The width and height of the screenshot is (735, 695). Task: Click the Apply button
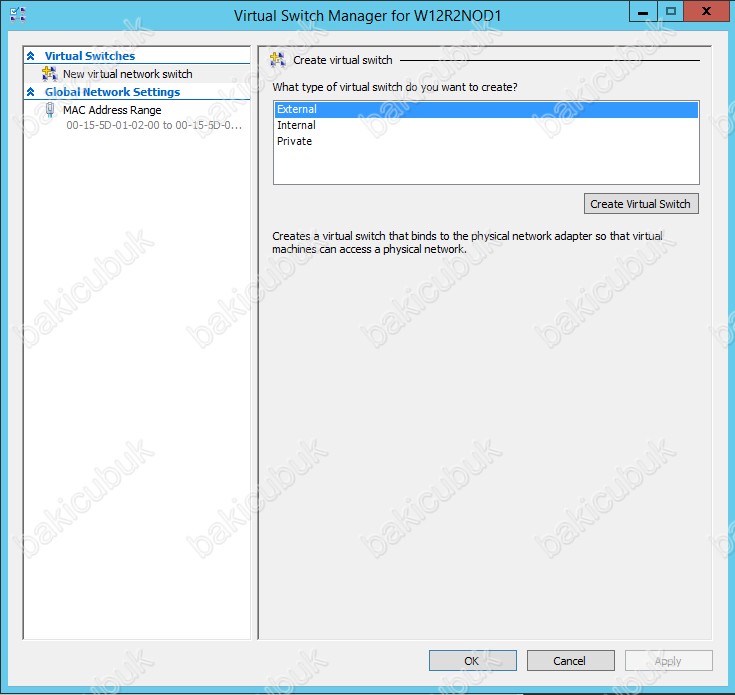[x=668, y=660]
